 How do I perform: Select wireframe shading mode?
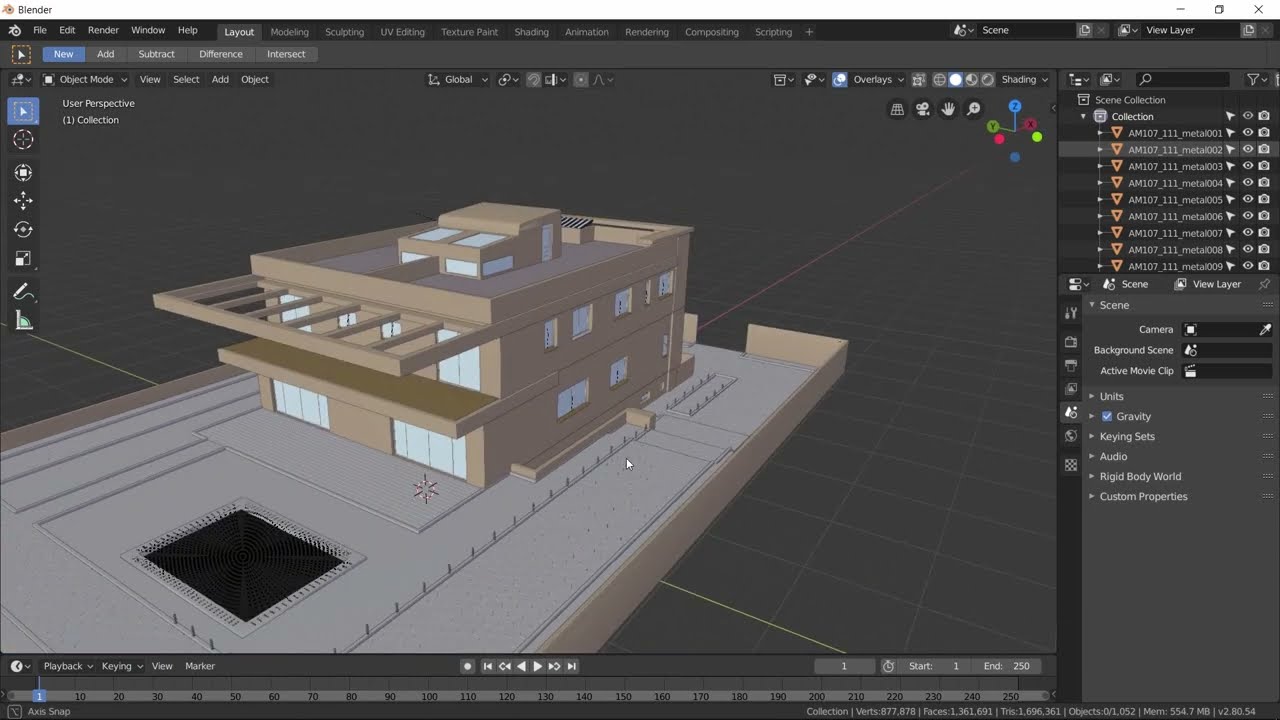click(x=940, y=80)
